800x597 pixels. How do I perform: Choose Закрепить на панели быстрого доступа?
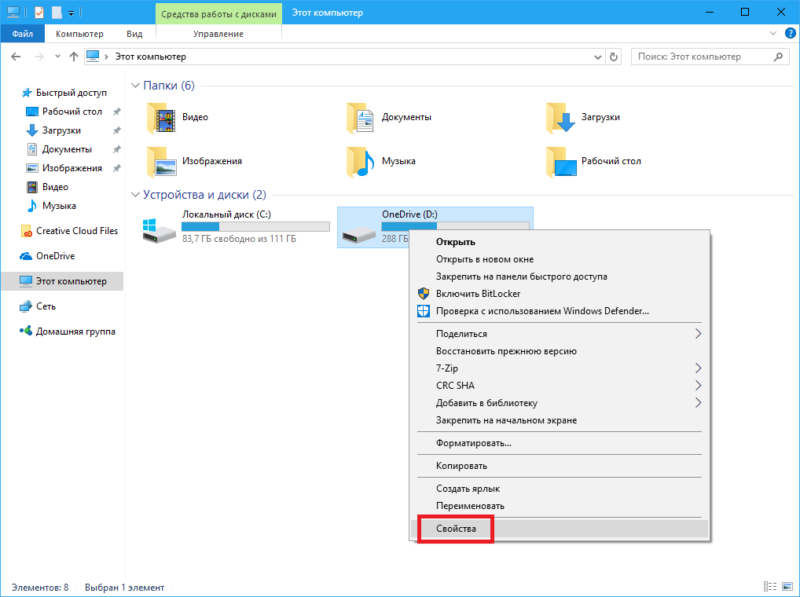pyautogui.click(x=559, y=277)
